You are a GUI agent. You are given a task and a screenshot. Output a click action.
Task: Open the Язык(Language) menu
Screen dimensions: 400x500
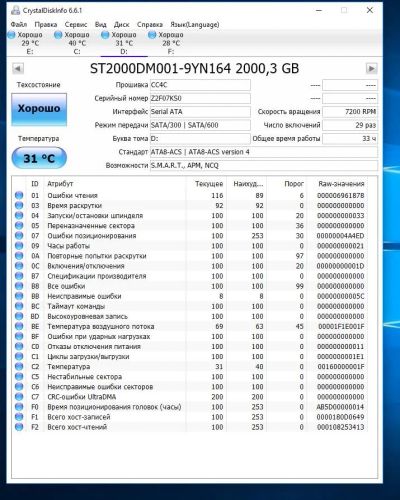tap(195, 24)
